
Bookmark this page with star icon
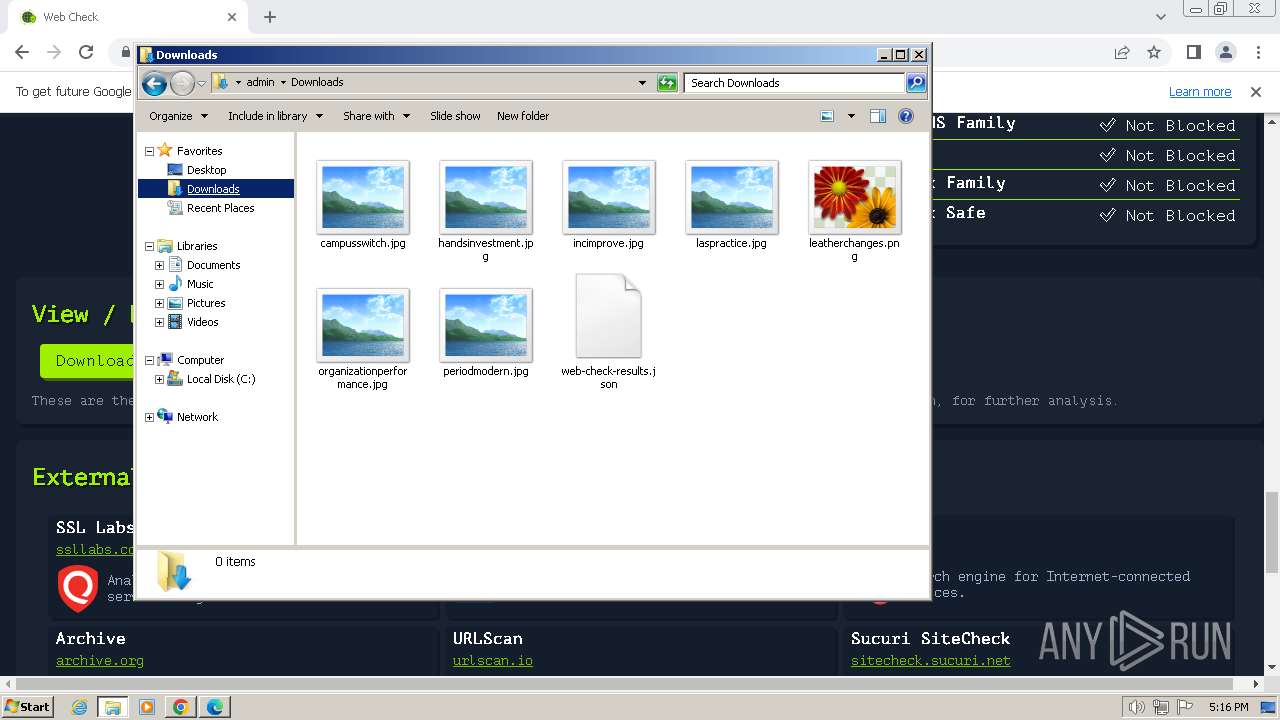1154,52
